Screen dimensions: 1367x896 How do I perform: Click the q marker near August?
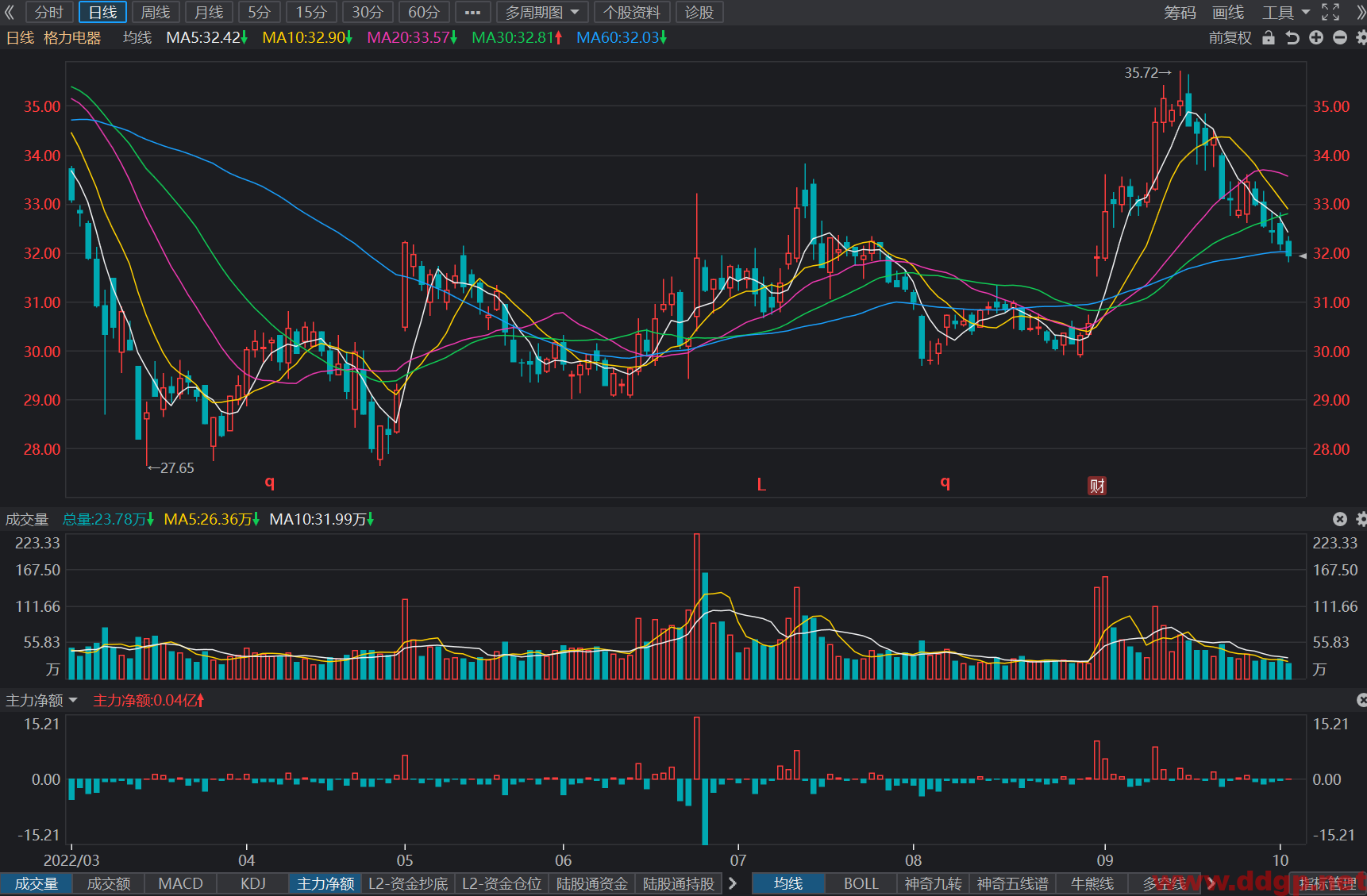click(945, 482)
